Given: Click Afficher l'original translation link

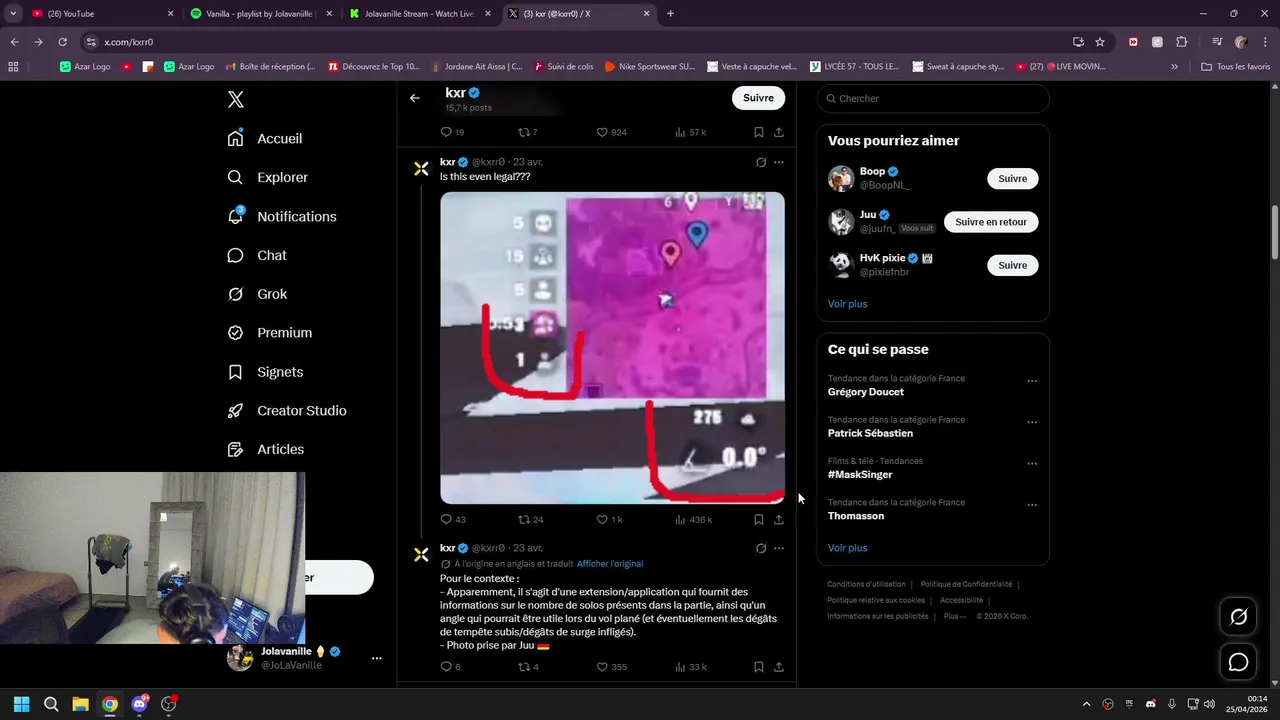Looking at the screenshot, I should click(610, 564).
